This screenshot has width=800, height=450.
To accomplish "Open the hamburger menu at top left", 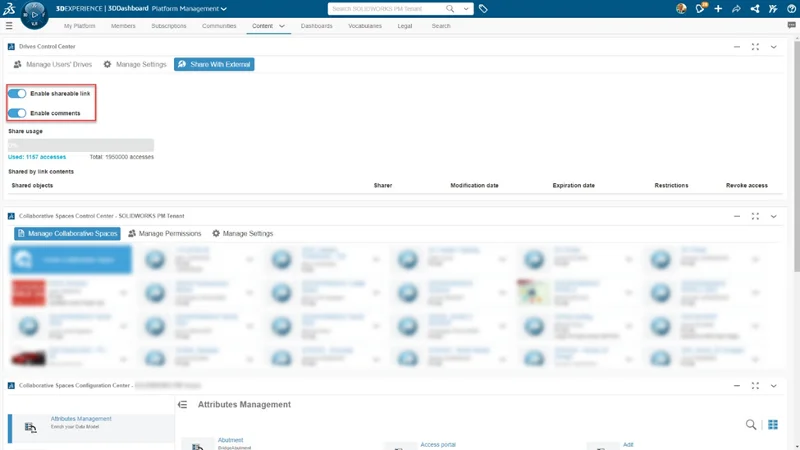I will (x=9, y=26).
